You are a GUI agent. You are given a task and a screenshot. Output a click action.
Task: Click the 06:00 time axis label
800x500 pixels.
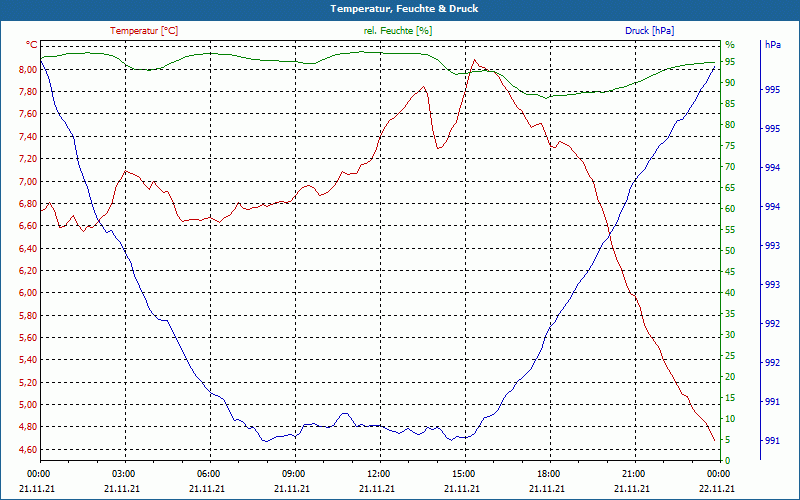[208, 474]
